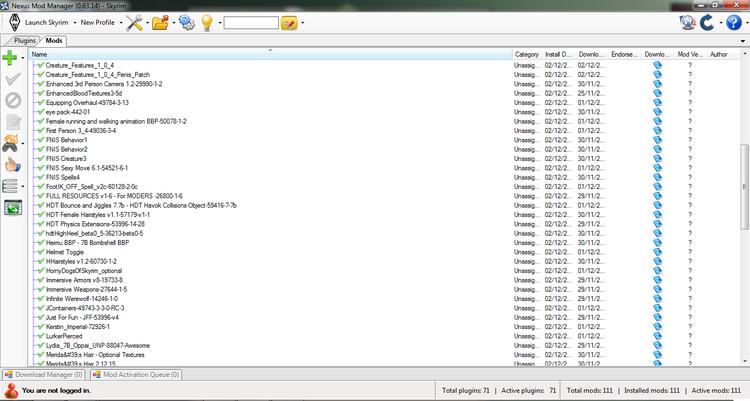Select FootIK_OFF_Spell_v2c mod row
750x401 pixels.
pos(92,187)
